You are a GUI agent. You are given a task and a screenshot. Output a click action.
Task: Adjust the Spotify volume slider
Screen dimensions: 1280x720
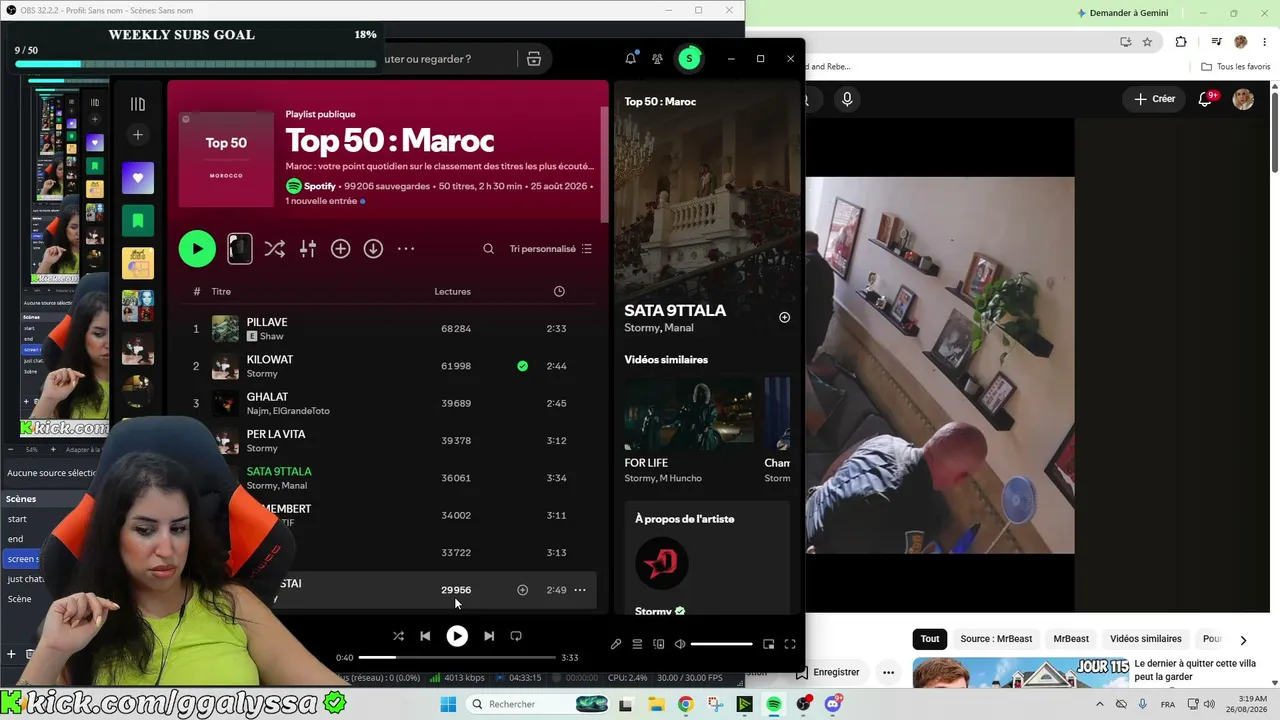click(x=721, y=645)
